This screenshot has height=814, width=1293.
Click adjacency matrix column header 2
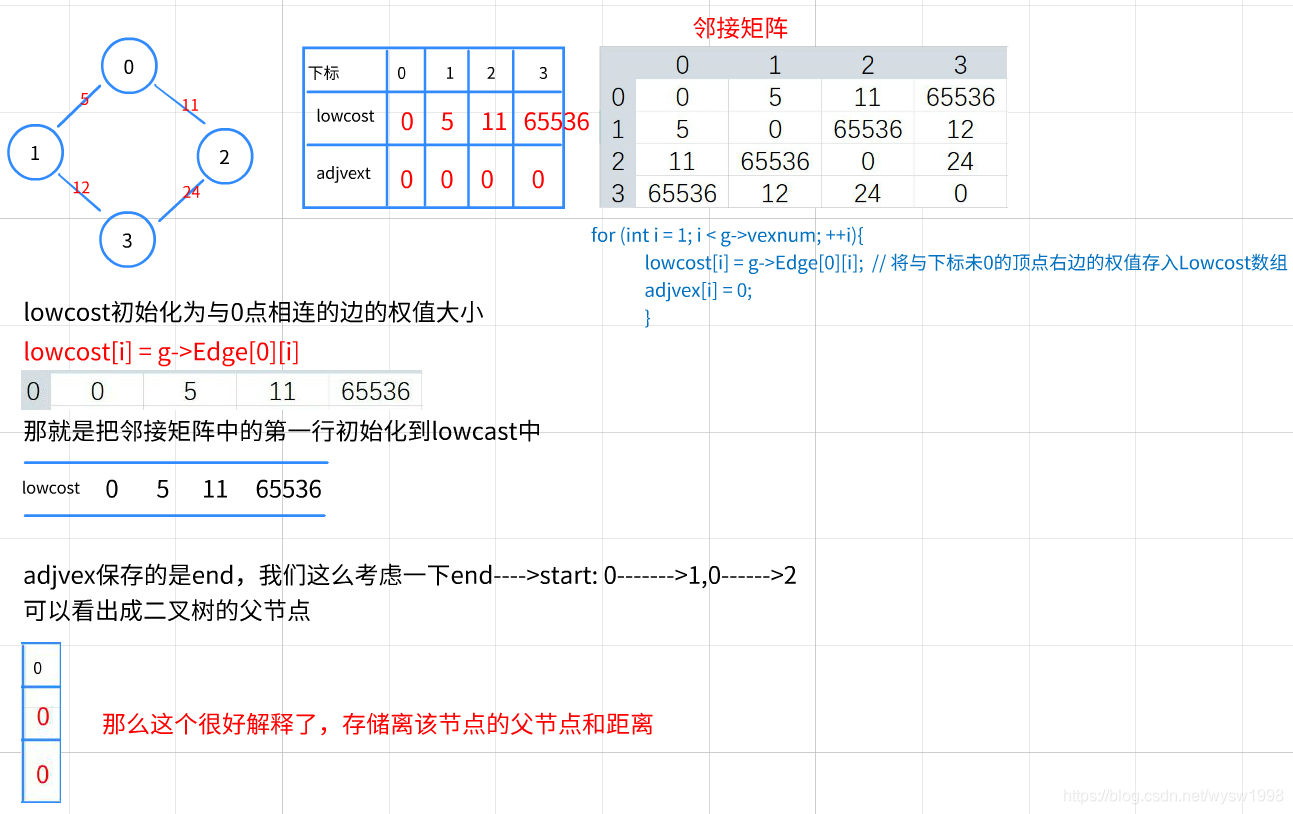pyautogui.click(x=867, y=65)
